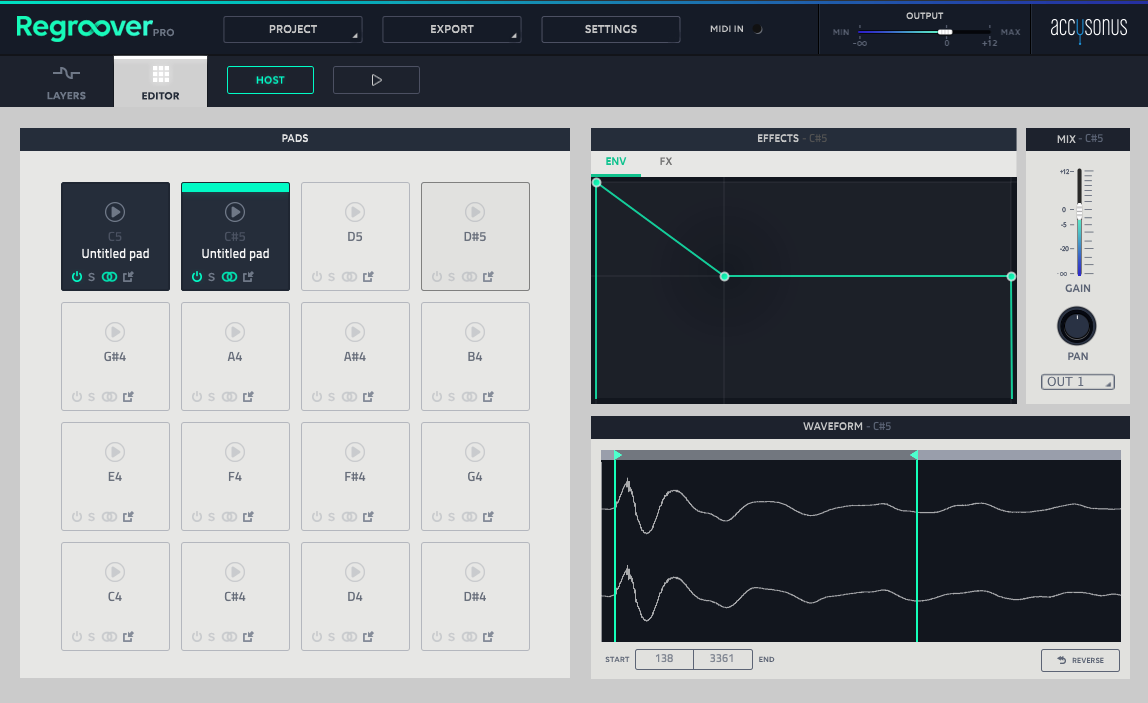
Task: Play the F4 pad preview
Action: pyautogui.click(x=235, y=453)
